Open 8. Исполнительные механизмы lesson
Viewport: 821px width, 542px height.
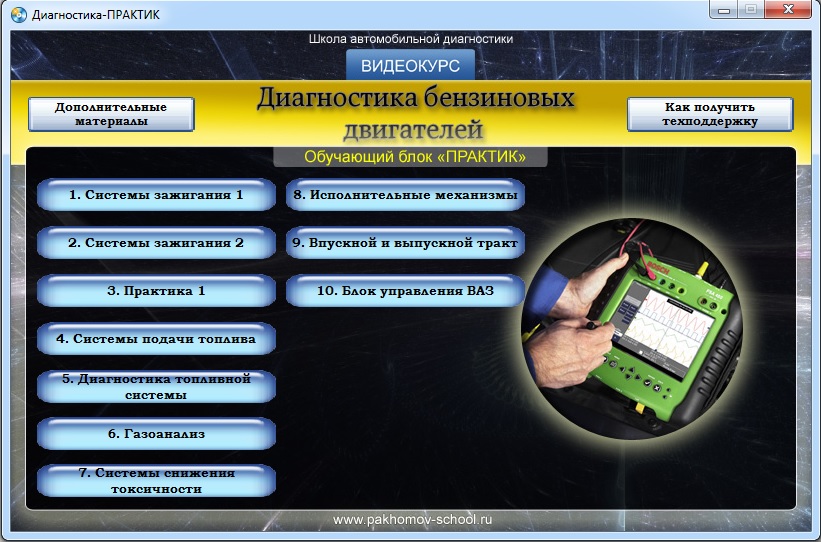pyautogui.click(x=405, y=195)
